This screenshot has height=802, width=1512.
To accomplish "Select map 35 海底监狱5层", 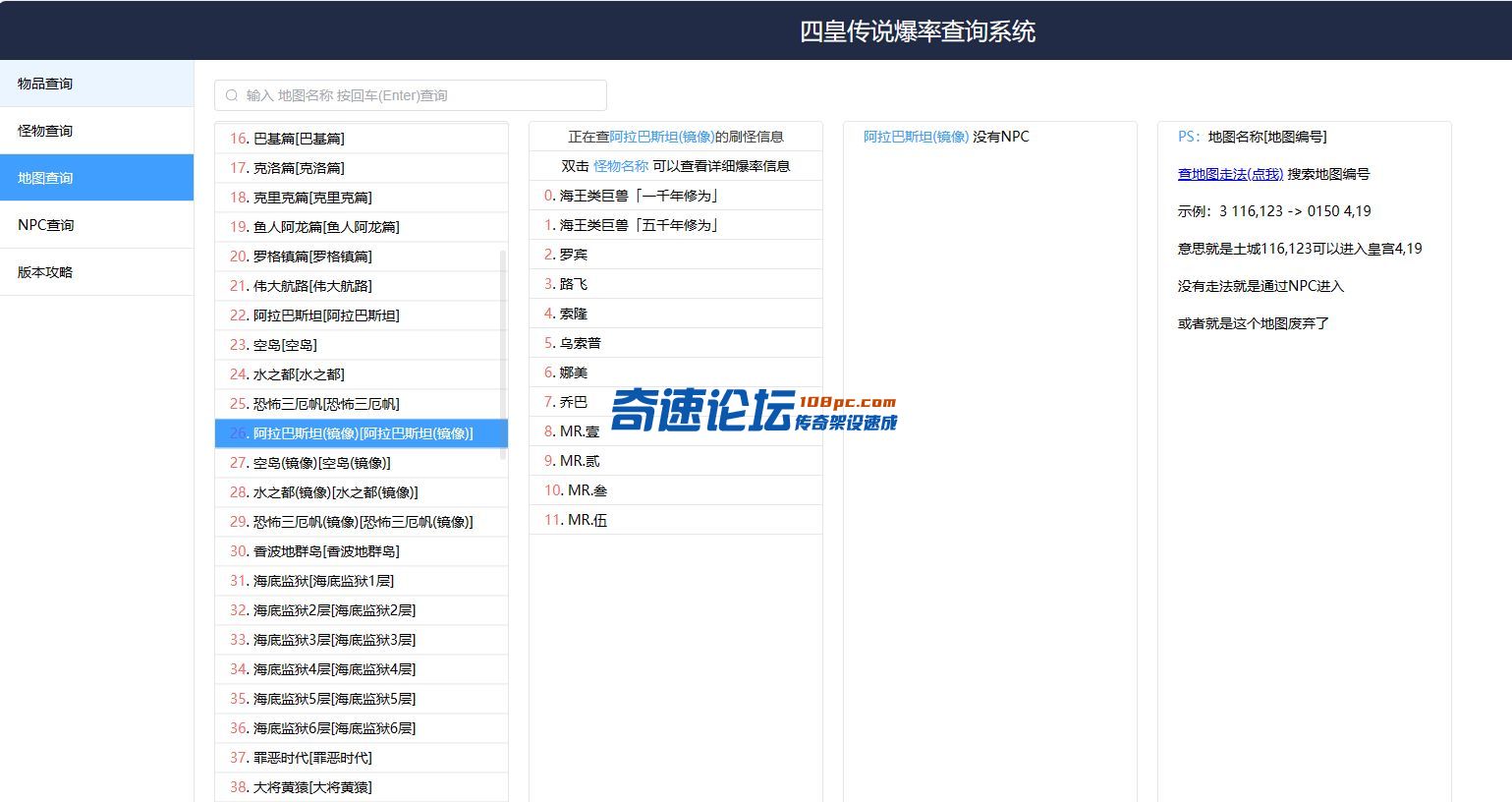I will (x=362, y=699).
